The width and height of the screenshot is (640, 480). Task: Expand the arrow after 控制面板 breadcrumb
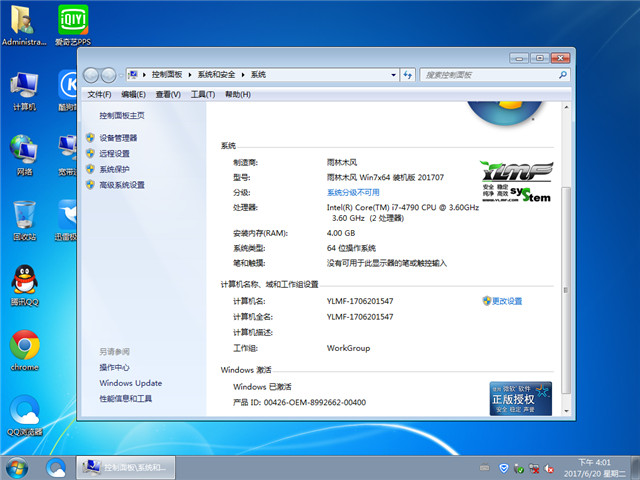pos(190,75)
